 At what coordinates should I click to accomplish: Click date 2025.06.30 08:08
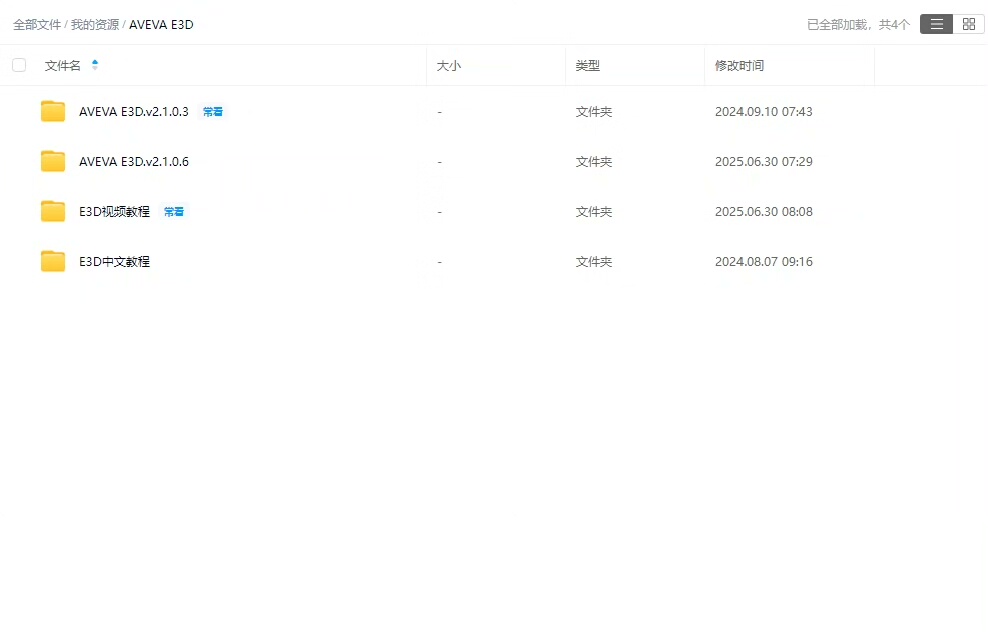click(764, 212)
